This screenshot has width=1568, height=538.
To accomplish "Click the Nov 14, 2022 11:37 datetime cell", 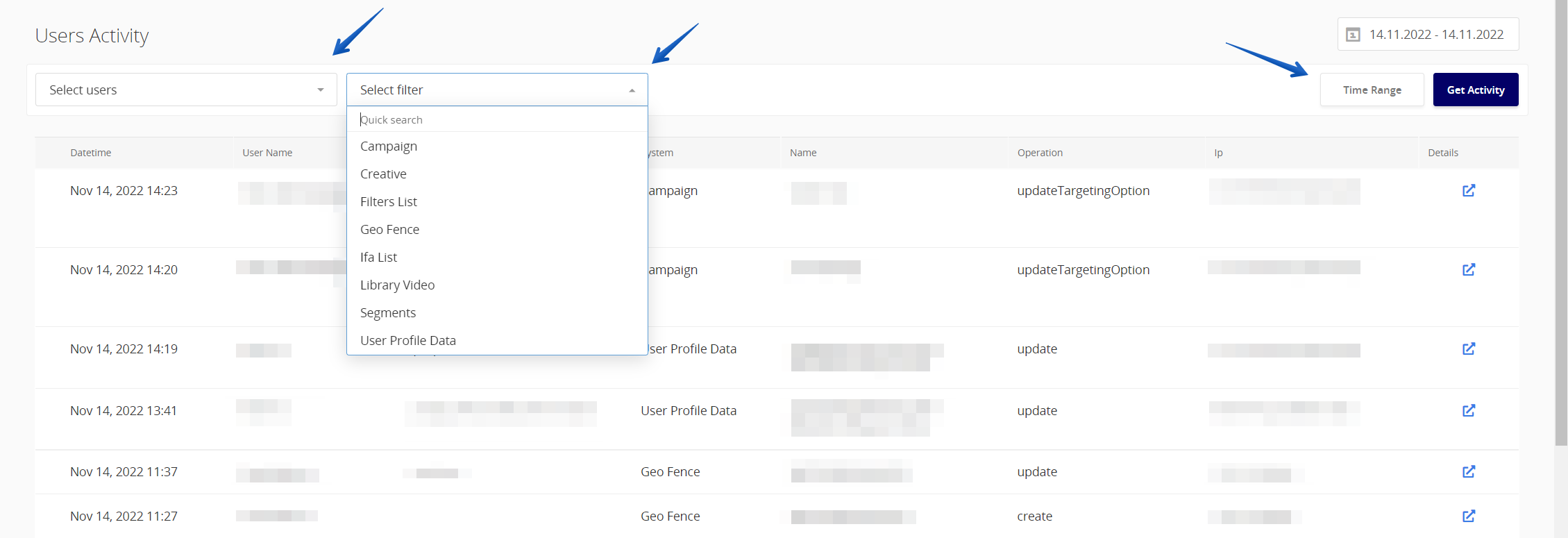I will click(124, 471).
